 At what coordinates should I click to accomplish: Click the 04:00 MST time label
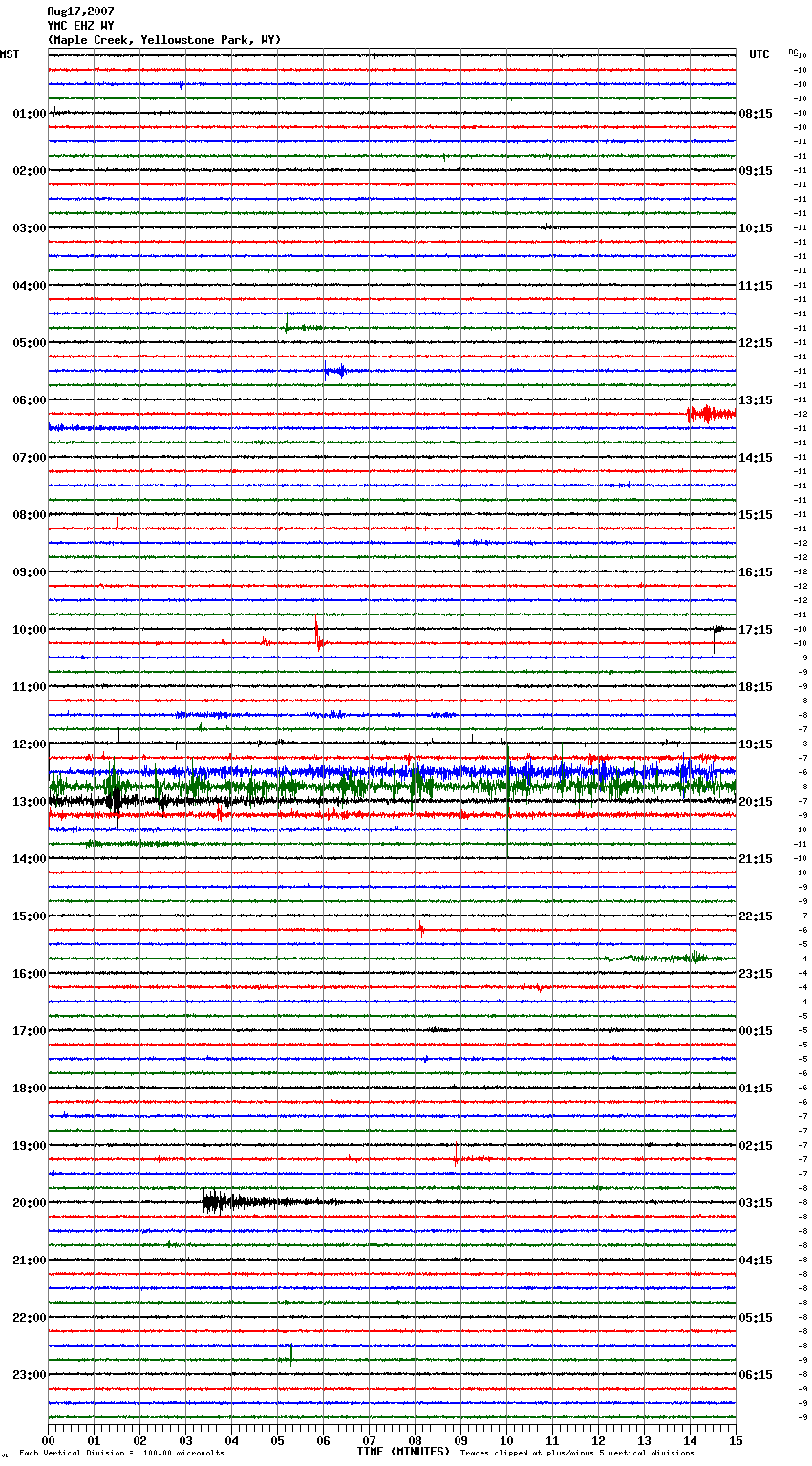coord(30,286)
